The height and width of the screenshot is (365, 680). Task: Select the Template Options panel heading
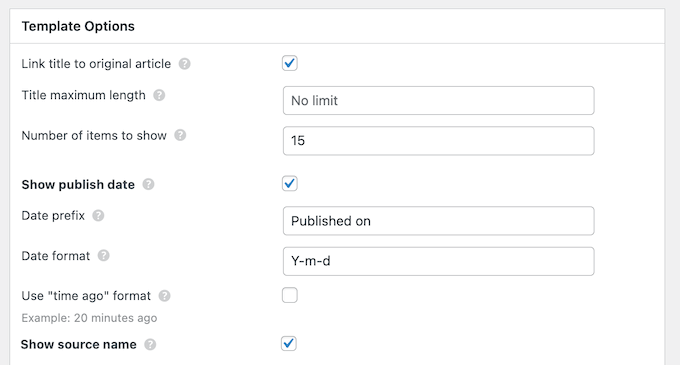[x=78, y=26]
